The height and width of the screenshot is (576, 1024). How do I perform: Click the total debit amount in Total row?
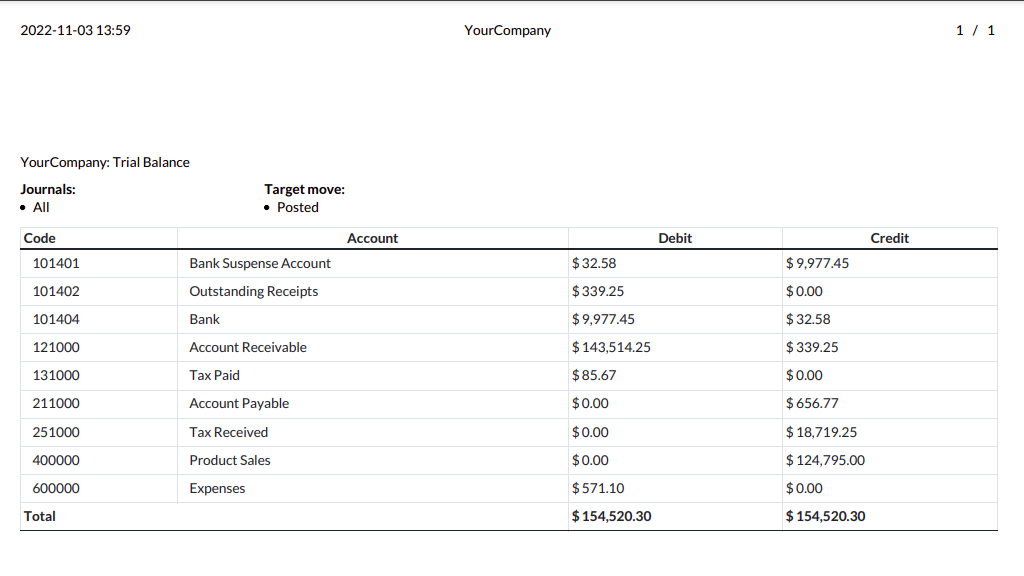[x=611, y=516]
